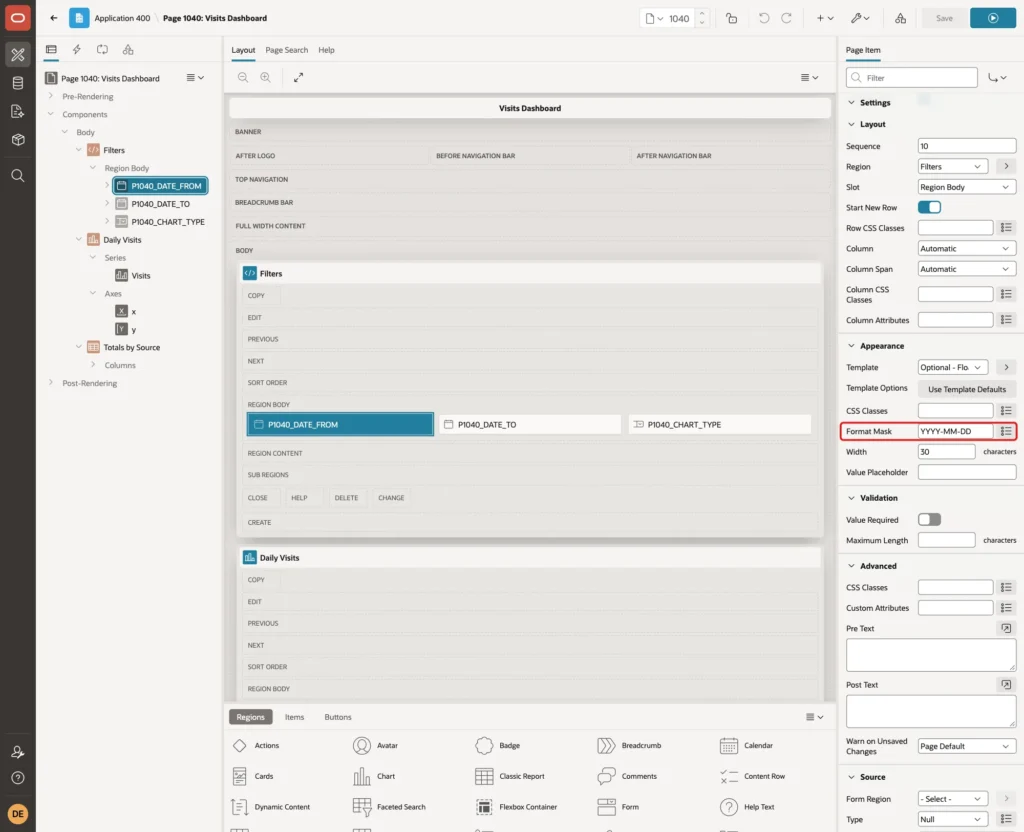Switch to the Page Search tab

pyautogui.click(x=286, y=50)
